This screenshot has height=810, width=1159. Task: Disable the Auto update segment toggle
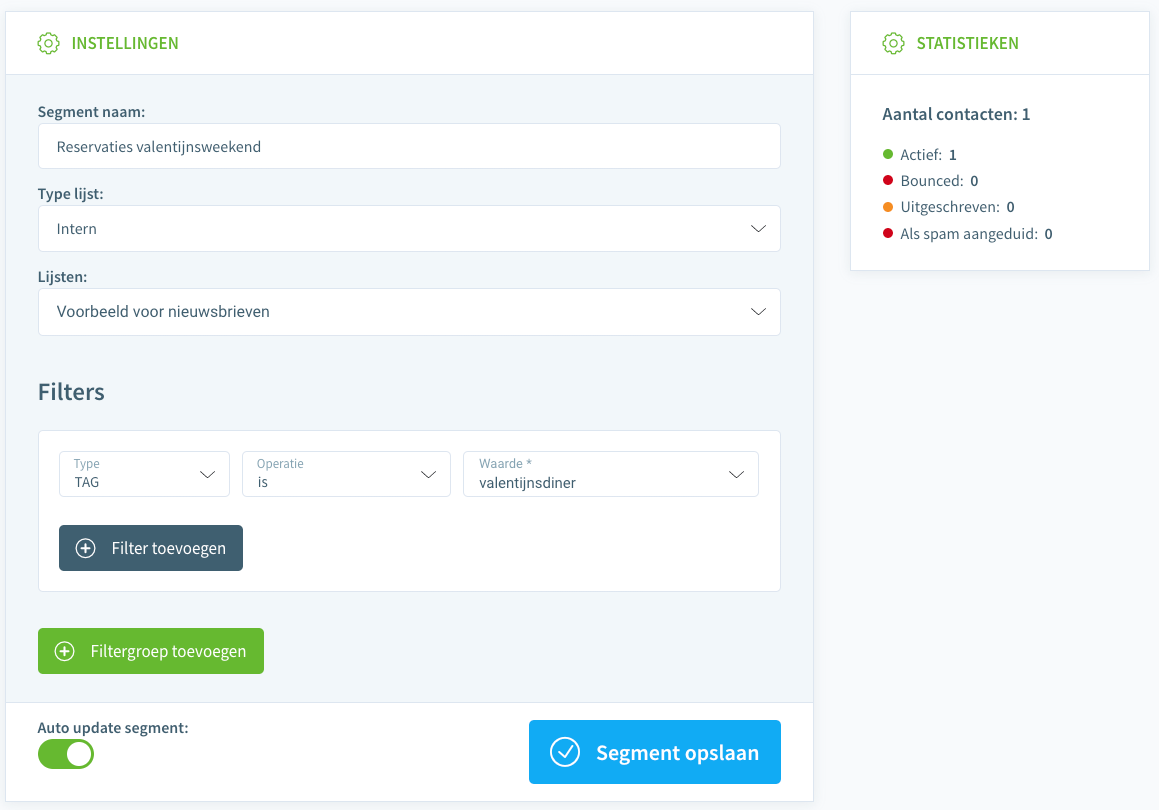(x=66, y=754)
